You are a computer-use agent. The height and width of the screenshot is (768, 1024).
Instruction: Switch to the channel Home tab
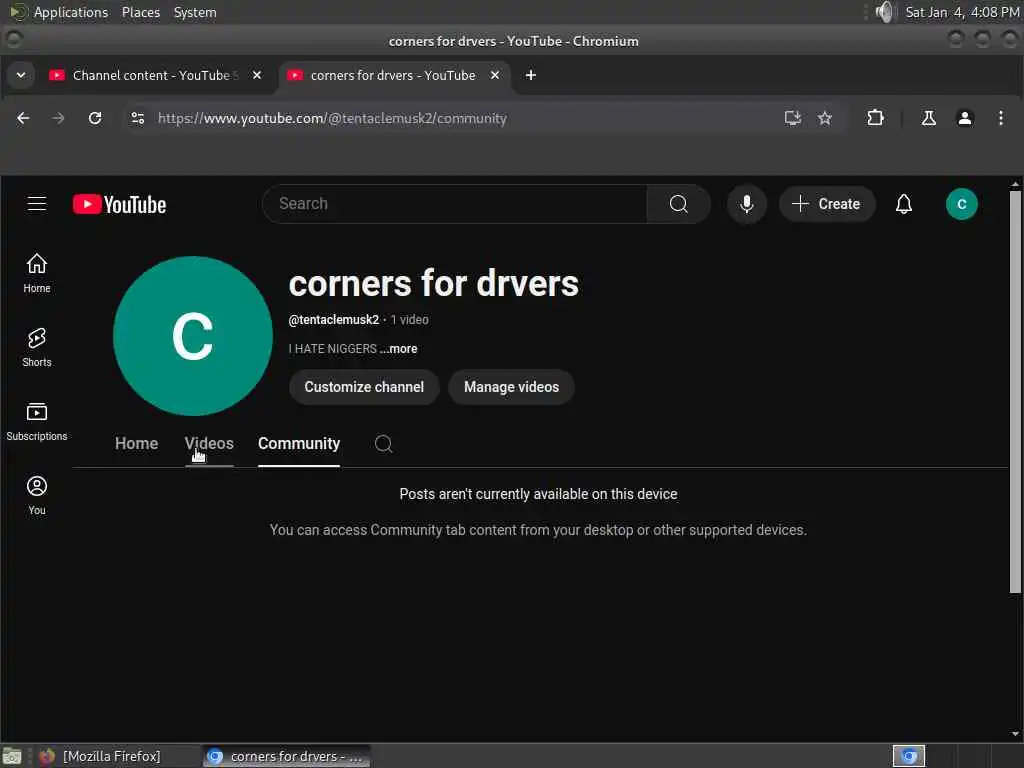(x=136, y=443)
